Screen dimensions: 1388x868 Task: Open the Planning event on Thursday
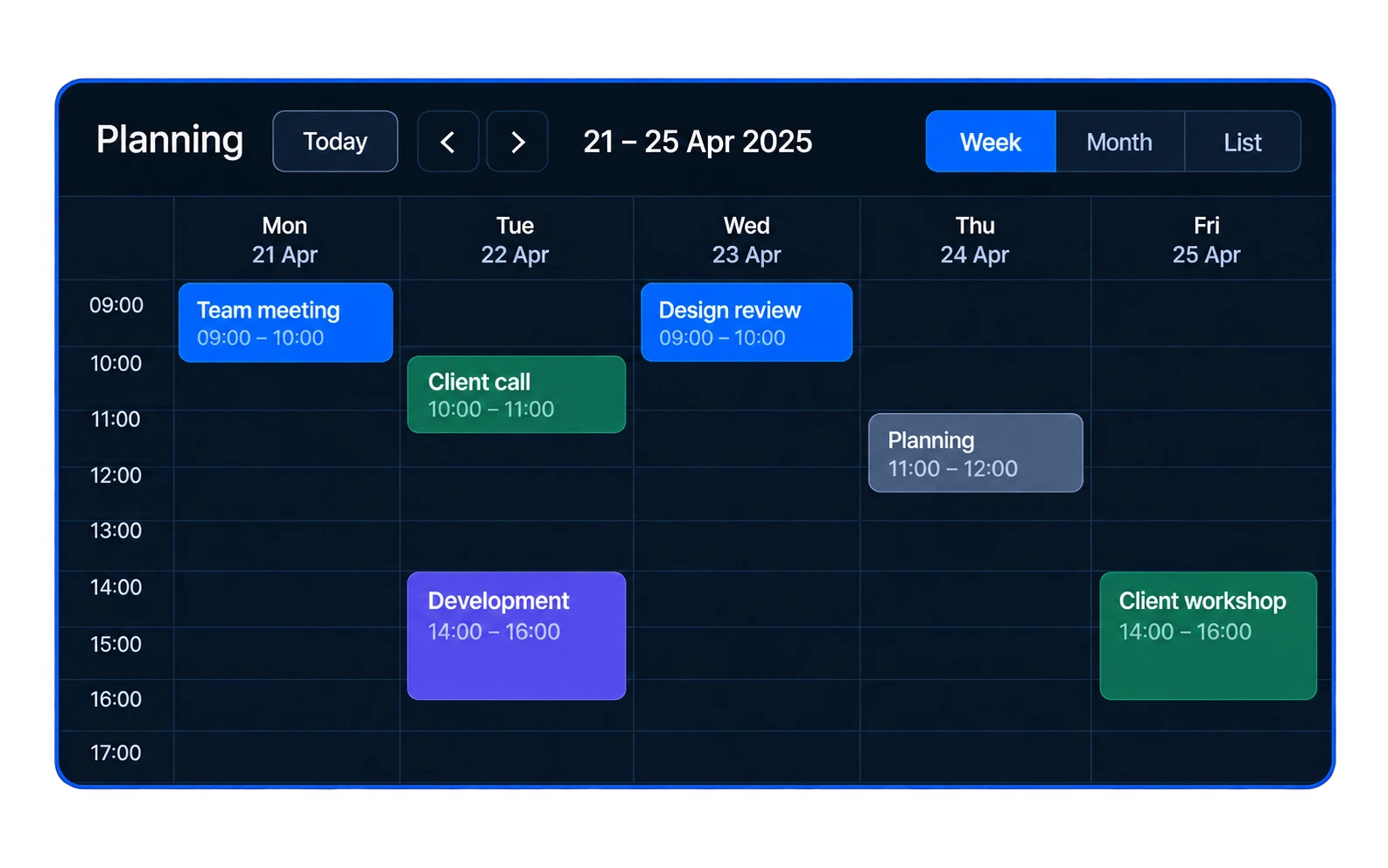(x=976, y=453)
